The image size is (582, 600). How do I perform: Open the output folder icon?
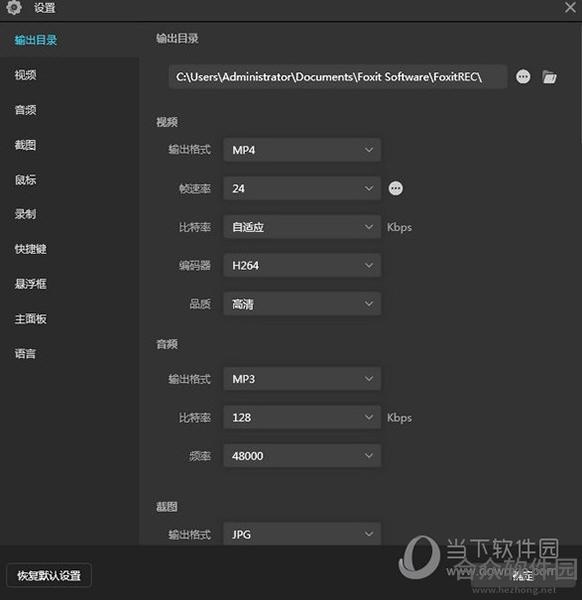(549, 77)
